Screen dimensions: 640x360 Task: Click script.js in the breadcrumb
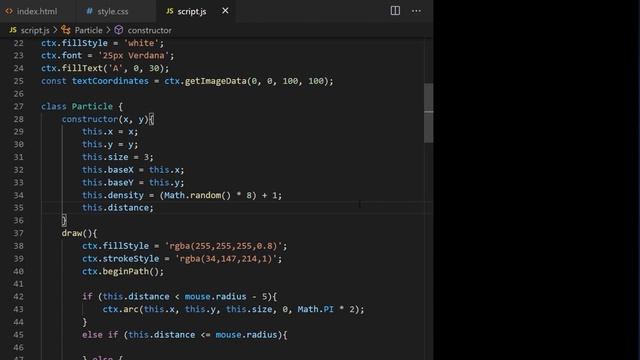coord(35,30)
